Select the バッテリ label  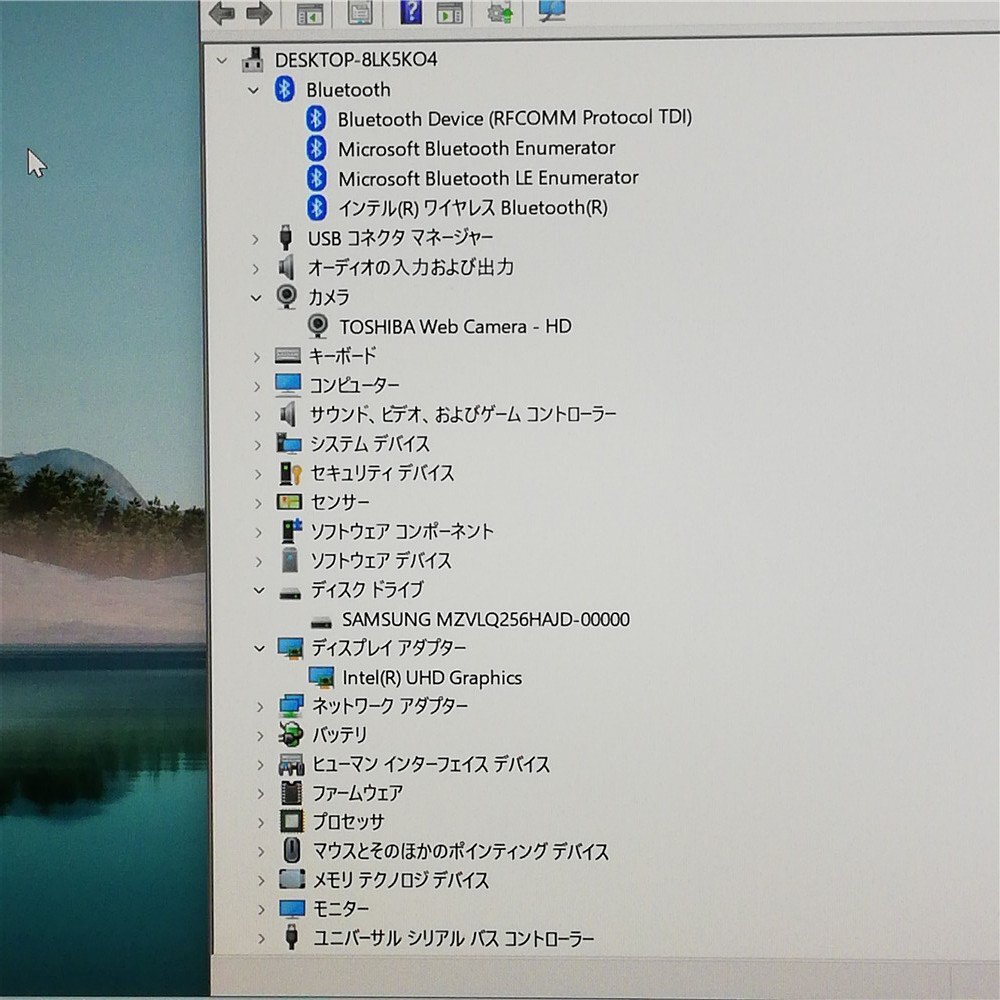pyautogui.click(x=339, y=735)
